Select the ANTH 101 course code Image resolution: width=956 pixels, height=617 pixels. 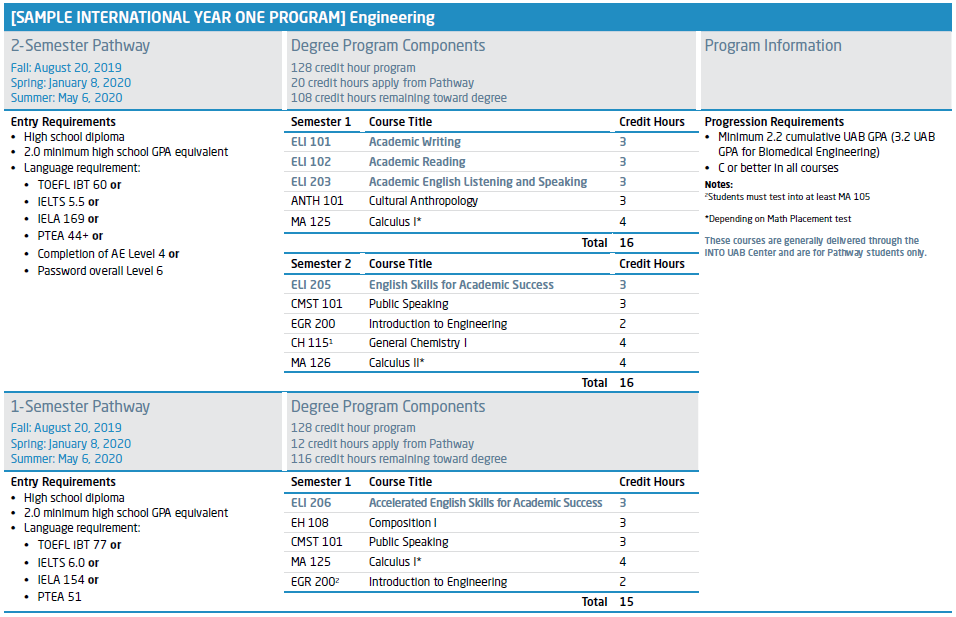(317, 201)
